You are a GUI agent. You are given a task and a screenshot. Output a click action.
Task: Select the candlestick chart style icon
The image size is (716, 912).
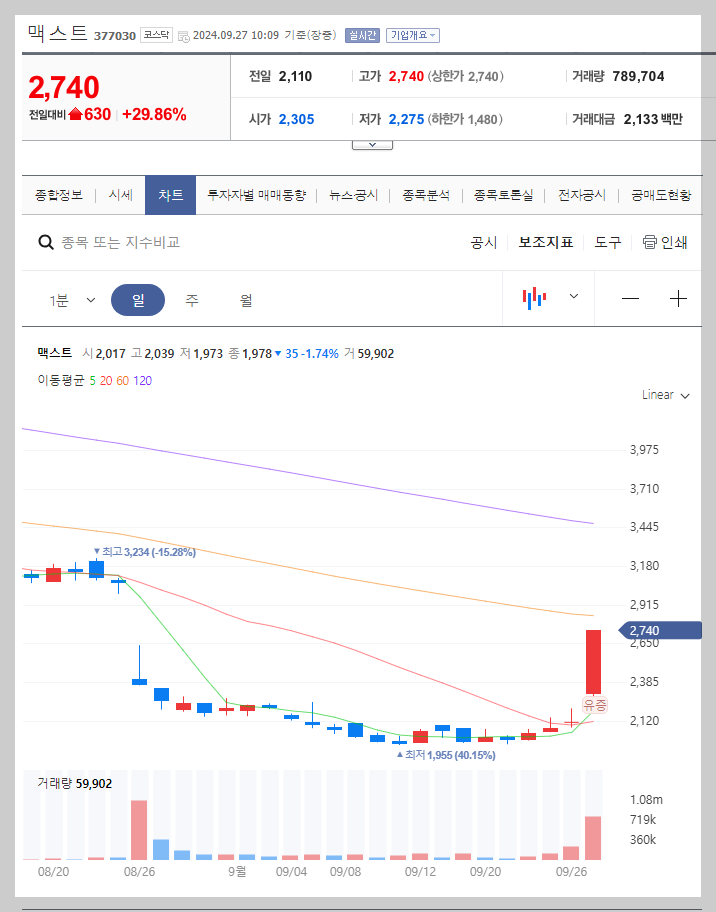(x=534, y=297)
